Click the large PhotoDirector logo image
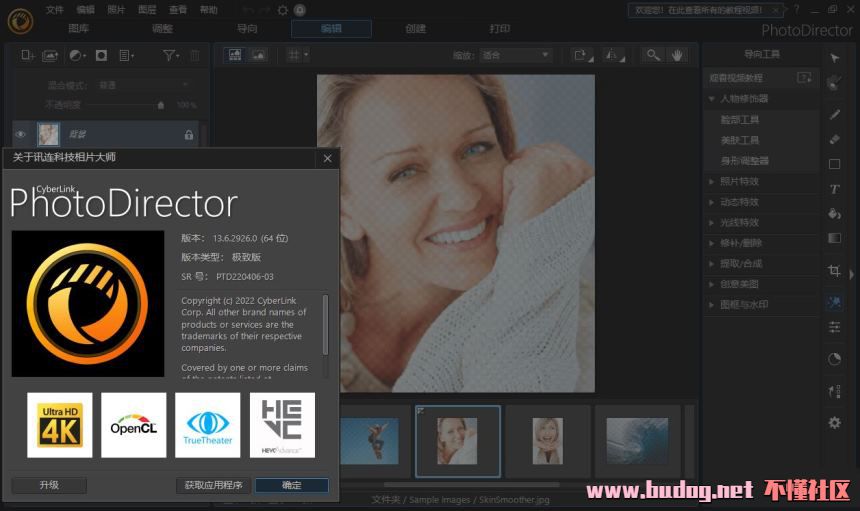This screenshot has height=511, width=860. click(x=88, y=304)
